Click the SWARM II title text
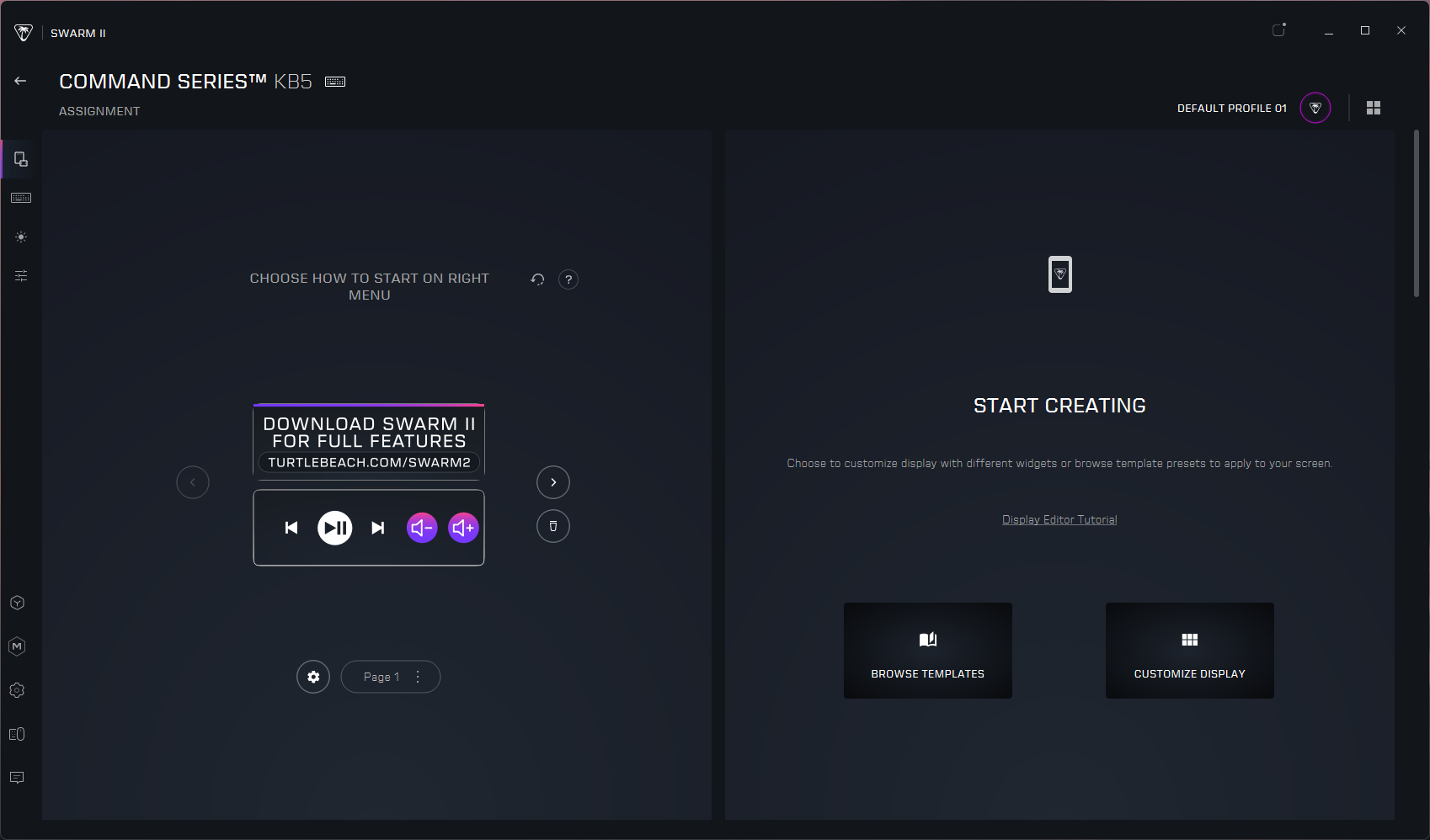 (x=78, y=34)
